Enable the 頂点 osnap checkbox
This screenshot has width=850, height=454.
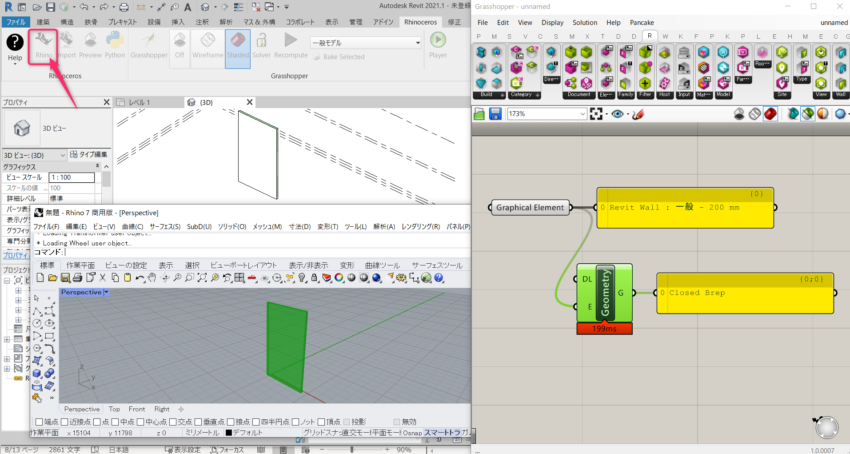pyautogui.click(x=321, y=421)
